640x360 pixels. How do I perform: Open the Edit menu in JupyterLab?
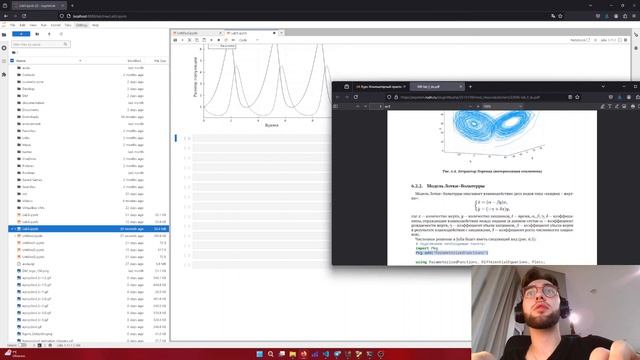tap(22, 25)
